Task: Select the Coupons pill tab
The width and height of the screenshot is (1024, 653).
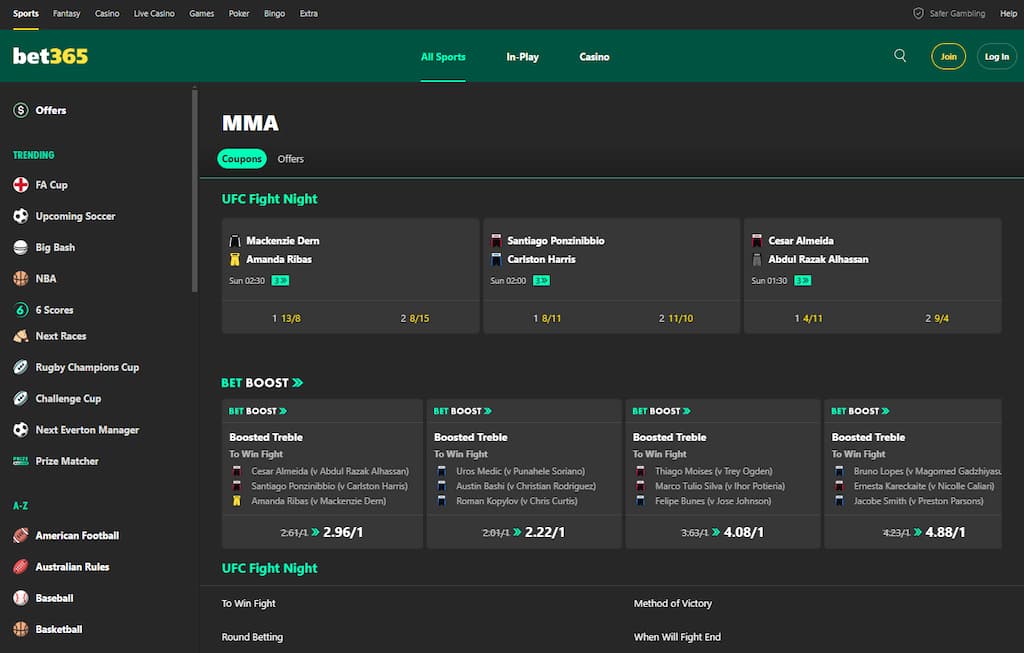Action: 242,159
